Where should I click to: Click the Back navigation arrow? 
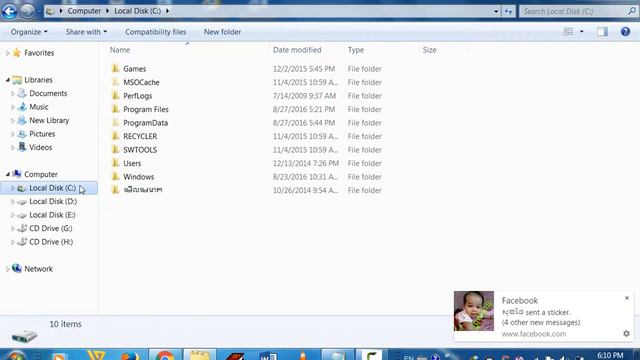pyautogui.click(x=9, y=11)
